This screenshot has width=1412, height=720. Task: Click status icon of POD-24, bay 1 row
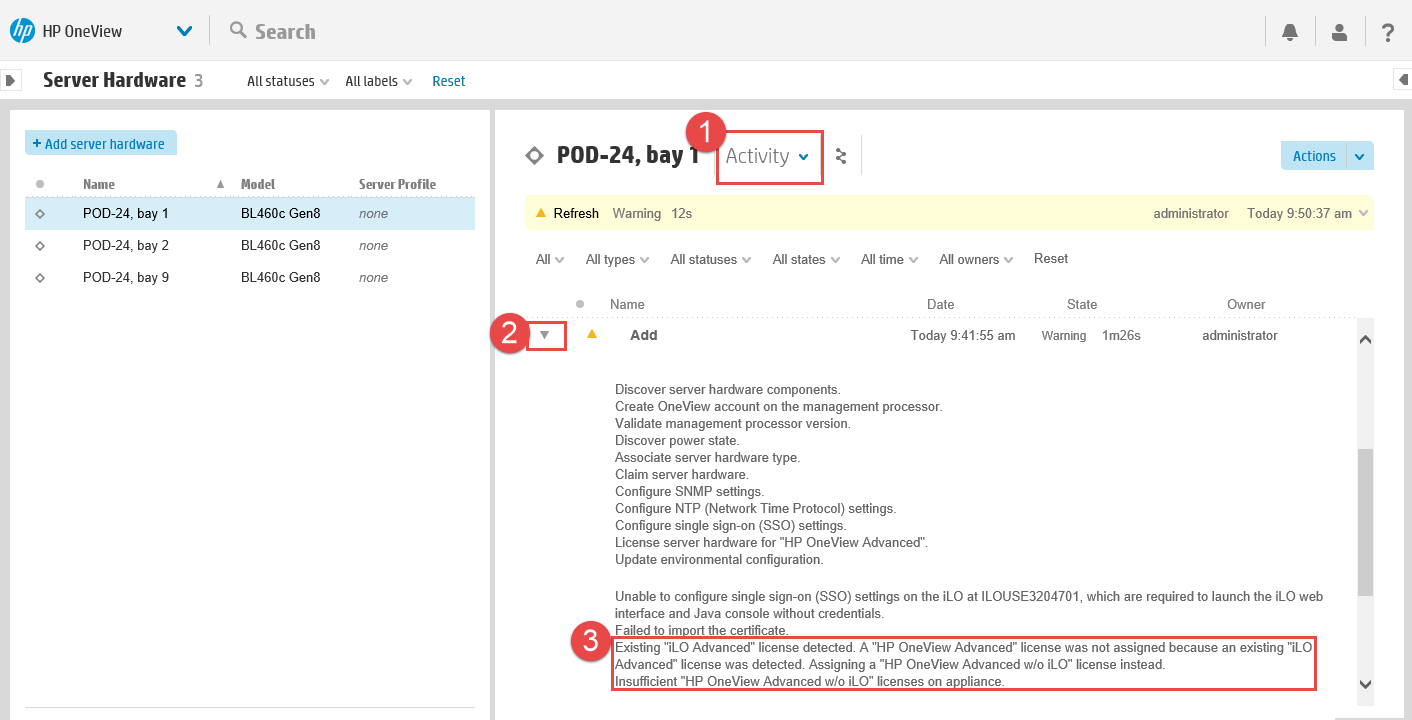40,214
